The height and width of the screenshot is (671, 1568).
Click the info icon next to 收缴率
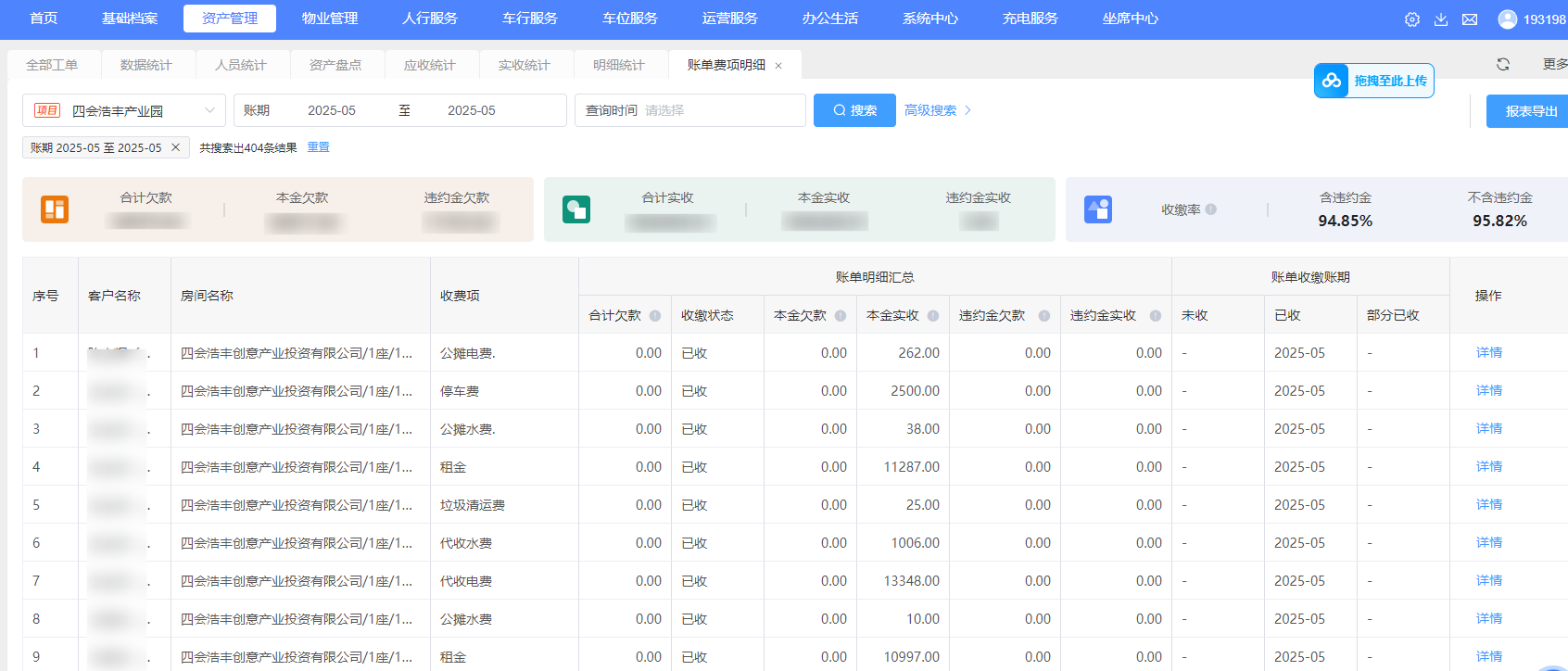1211,209
